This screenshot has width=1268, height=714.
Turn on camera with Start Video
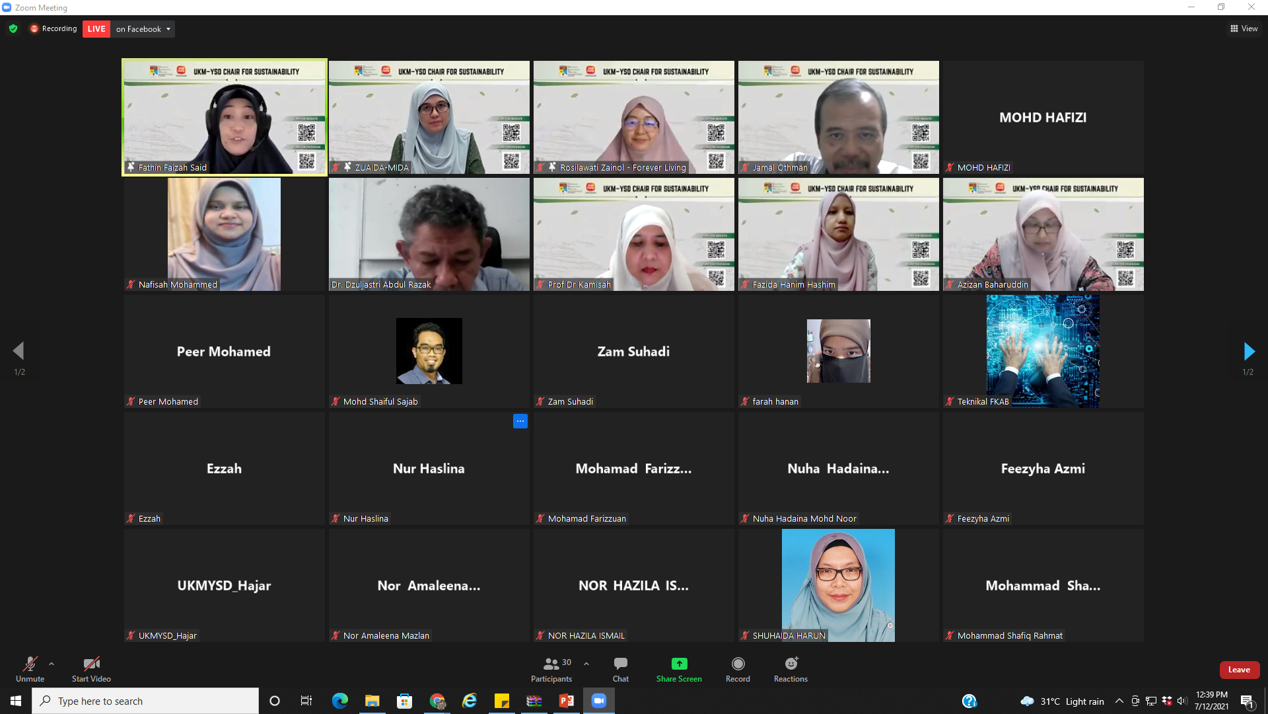coord(91,668)
